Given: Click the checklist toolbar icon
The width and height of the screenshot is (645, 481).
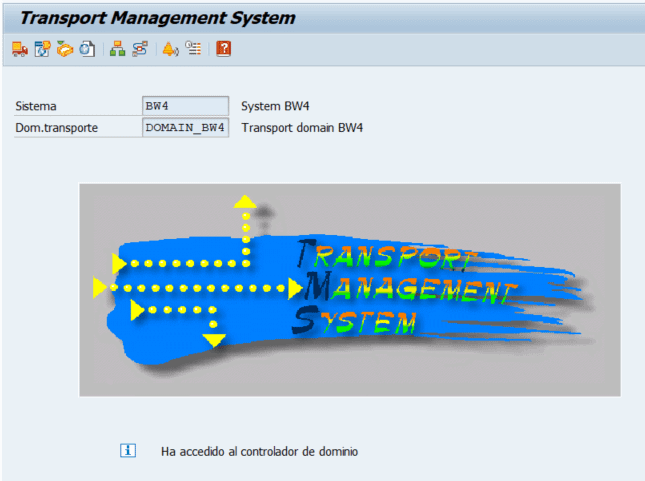Looking at the screenshot, I should click(193, 48).
